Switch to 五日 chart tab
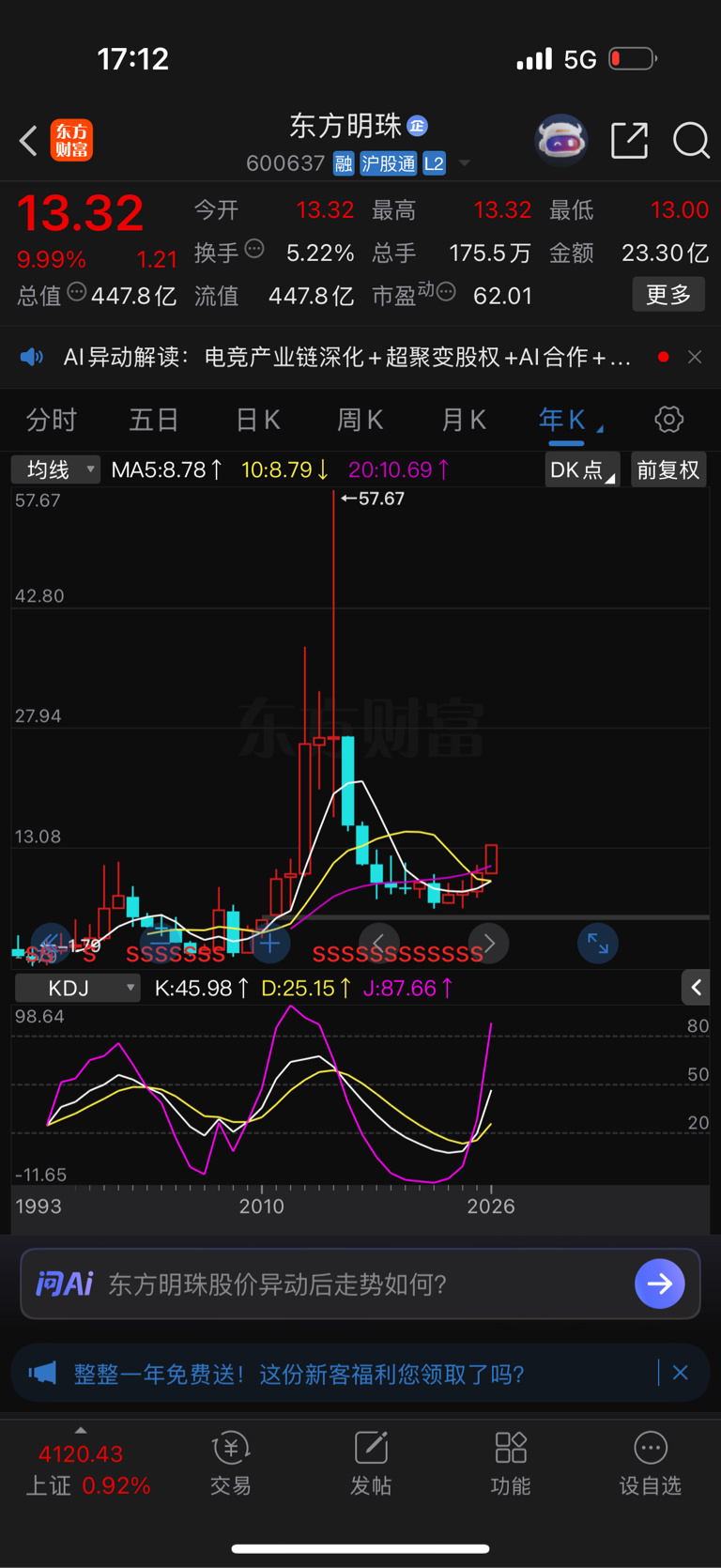The height and width of the screenshot is (1568, 721). (x=154, y=420)
